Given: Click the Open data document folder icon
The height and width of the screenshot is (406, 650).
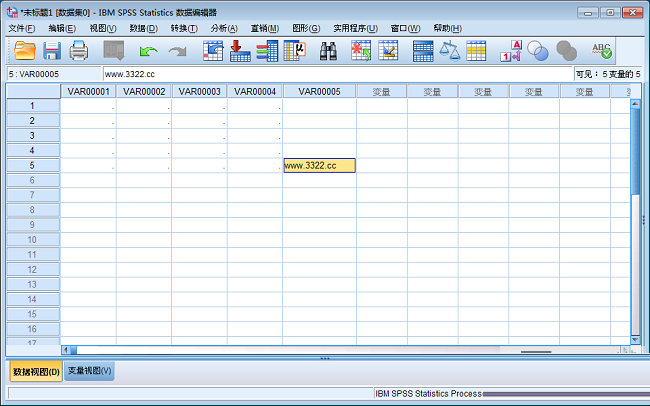Looking at the screenshot, I should point(24,50).
